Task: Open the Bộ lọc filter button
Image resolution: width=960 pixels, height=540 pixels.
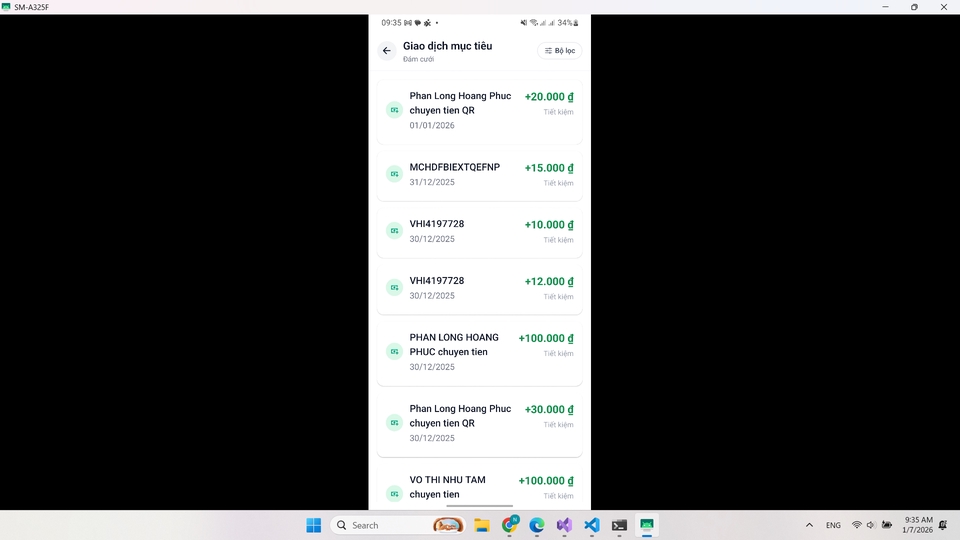Action: pos(560,51)
